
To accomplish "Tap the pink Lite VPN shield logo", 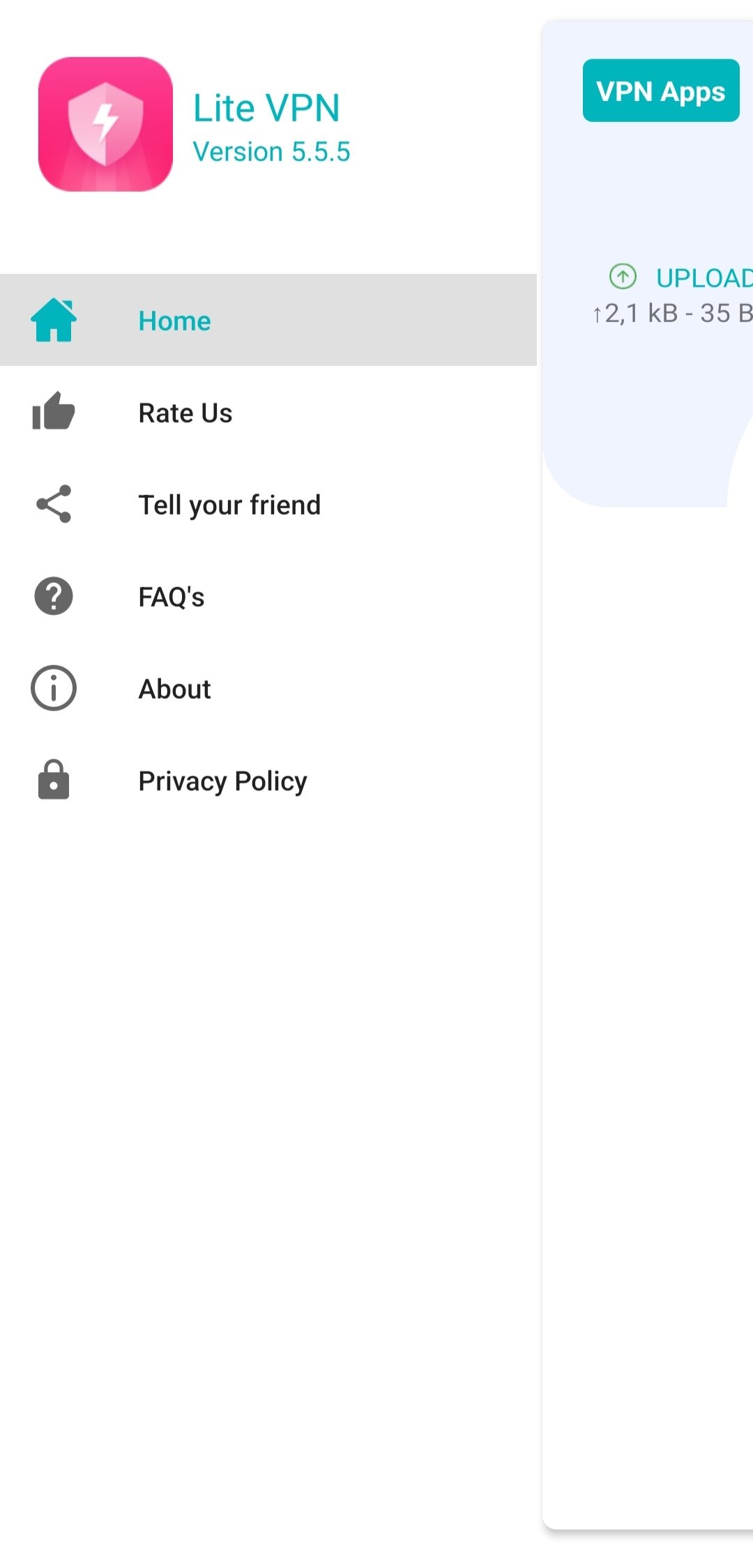I will point(105,124).
